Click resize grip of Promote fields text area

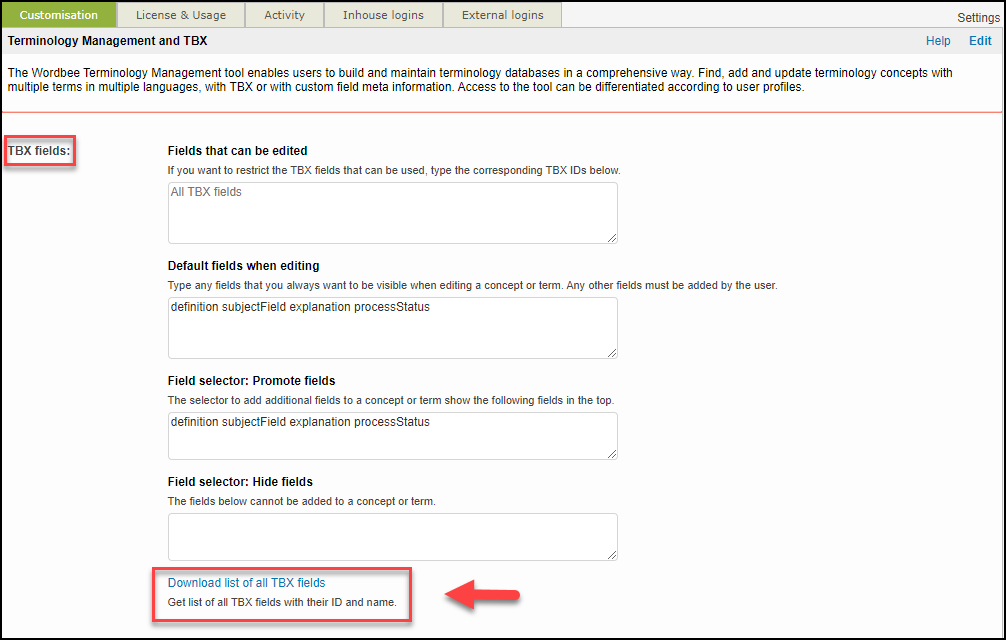click(x=612, y=454)
